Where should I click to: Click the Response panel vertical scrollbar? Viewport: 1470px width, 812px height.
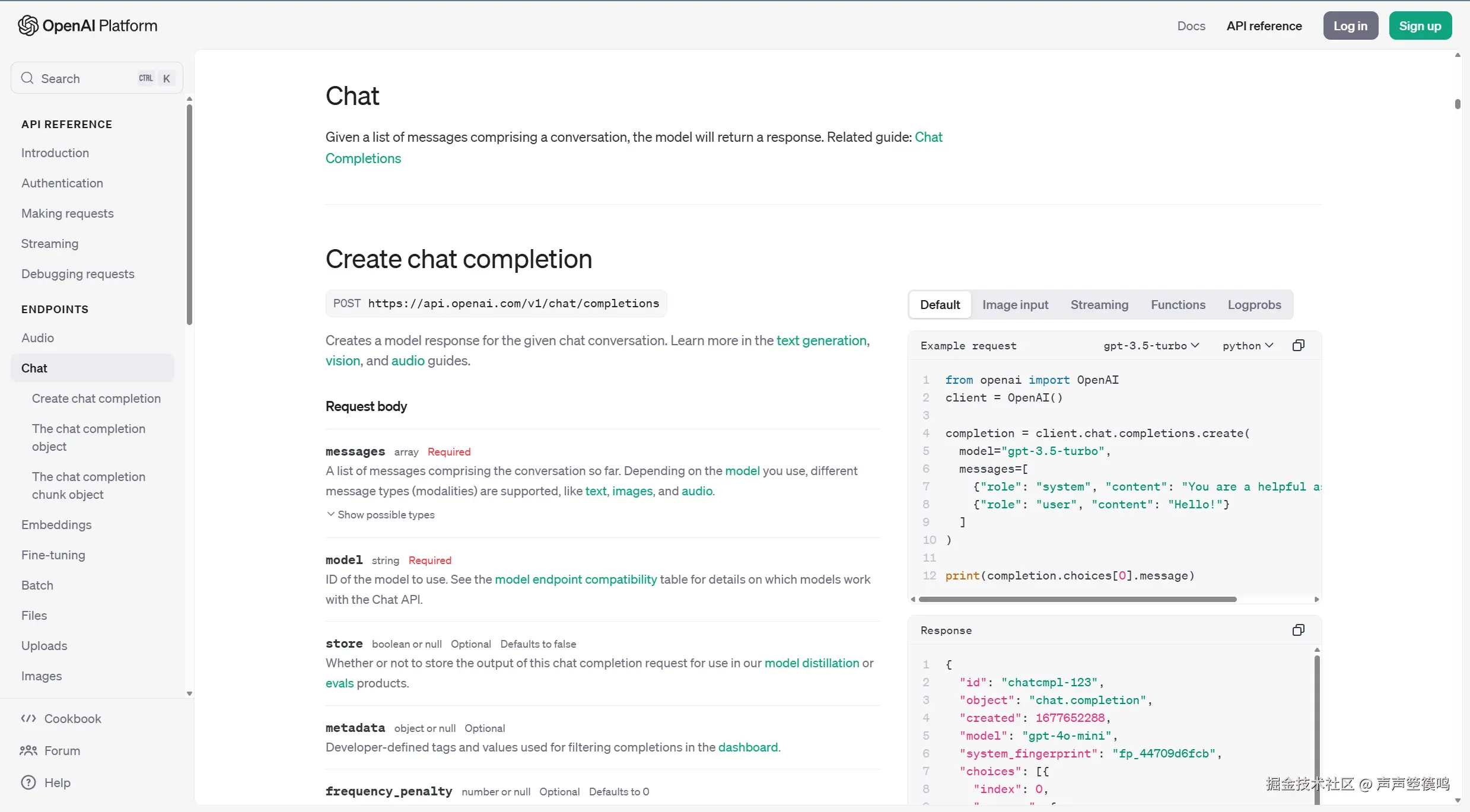click(1317, 730)
